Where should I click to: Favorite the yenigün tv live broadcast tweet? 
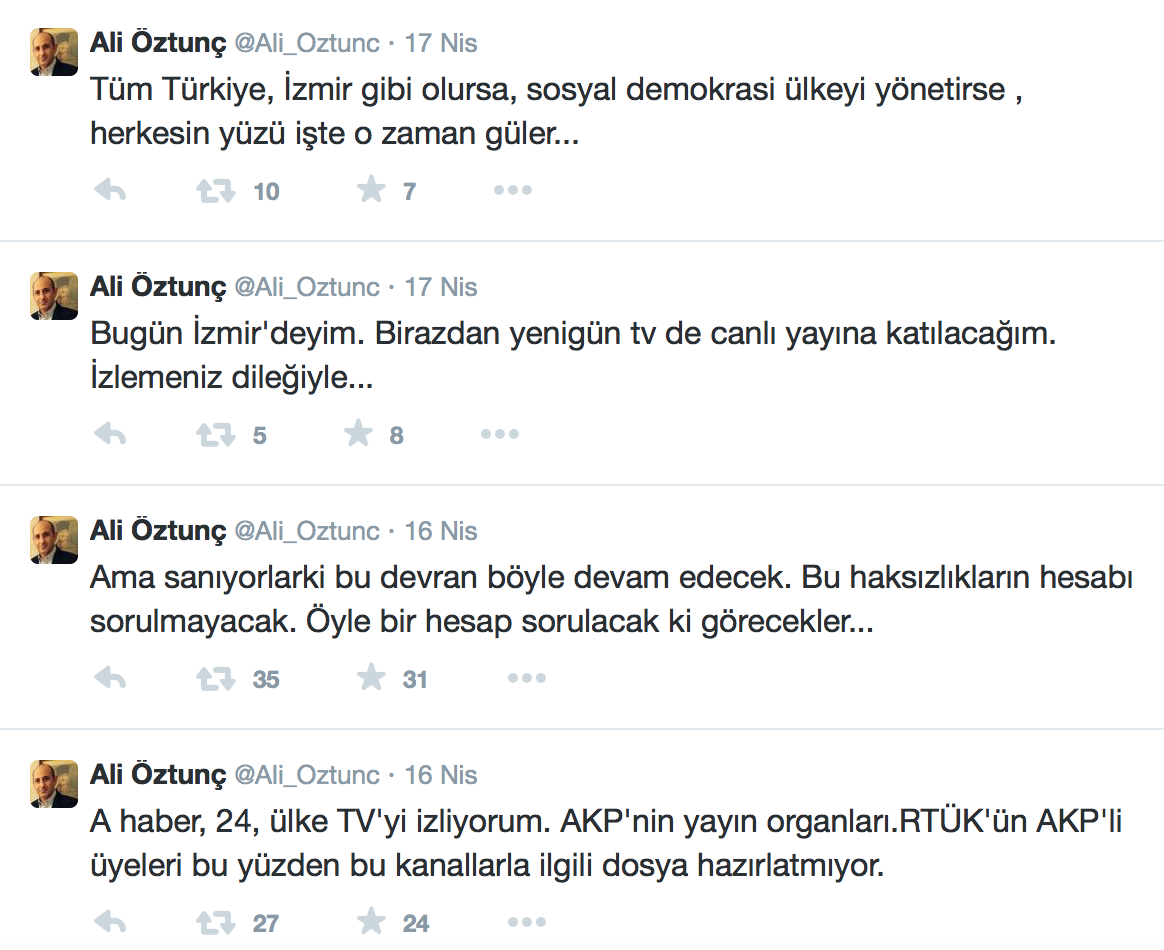358,433
